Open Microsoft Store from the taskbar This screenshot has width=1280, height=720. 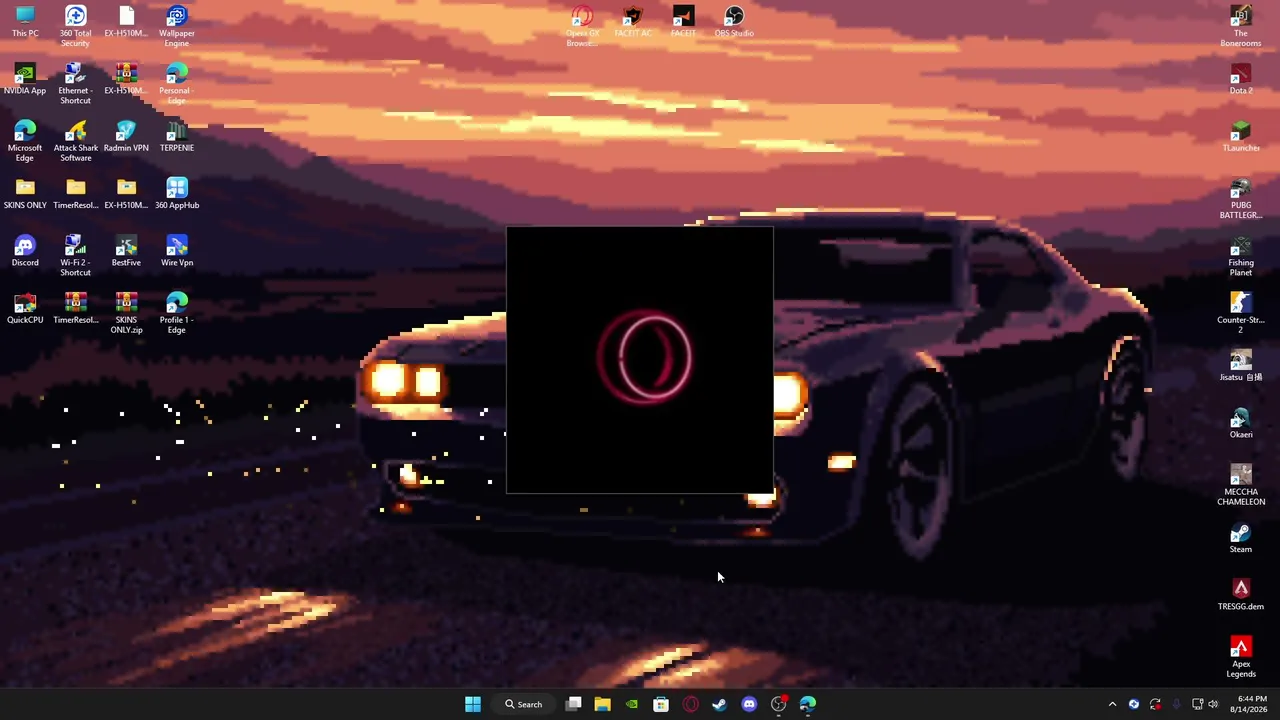tap(661, 704)
